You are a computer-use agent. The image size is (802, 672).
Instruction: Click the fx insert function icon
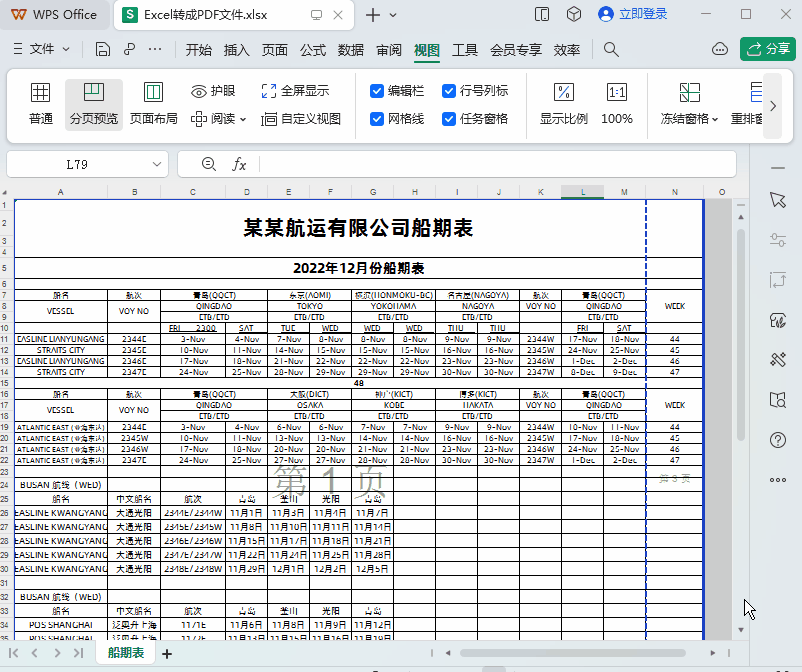coord(239,164)
